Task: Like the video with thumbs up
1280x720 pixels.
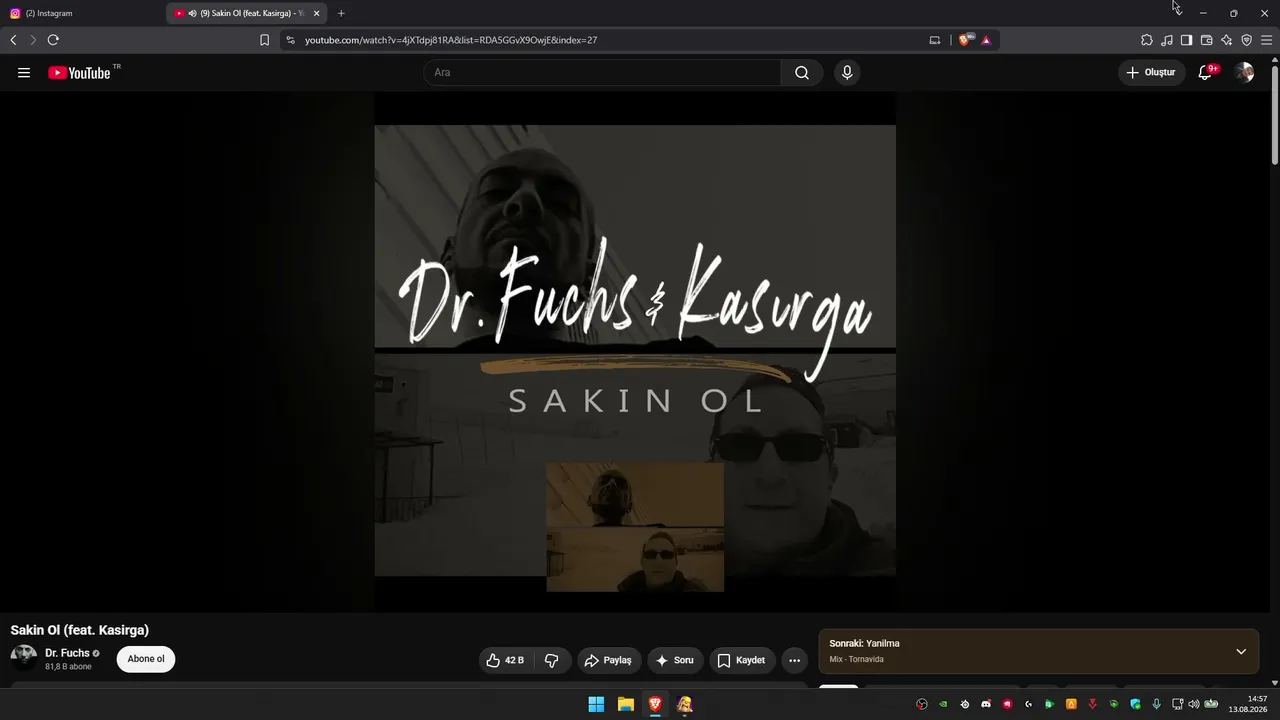Action: click(x=505, y=660)
